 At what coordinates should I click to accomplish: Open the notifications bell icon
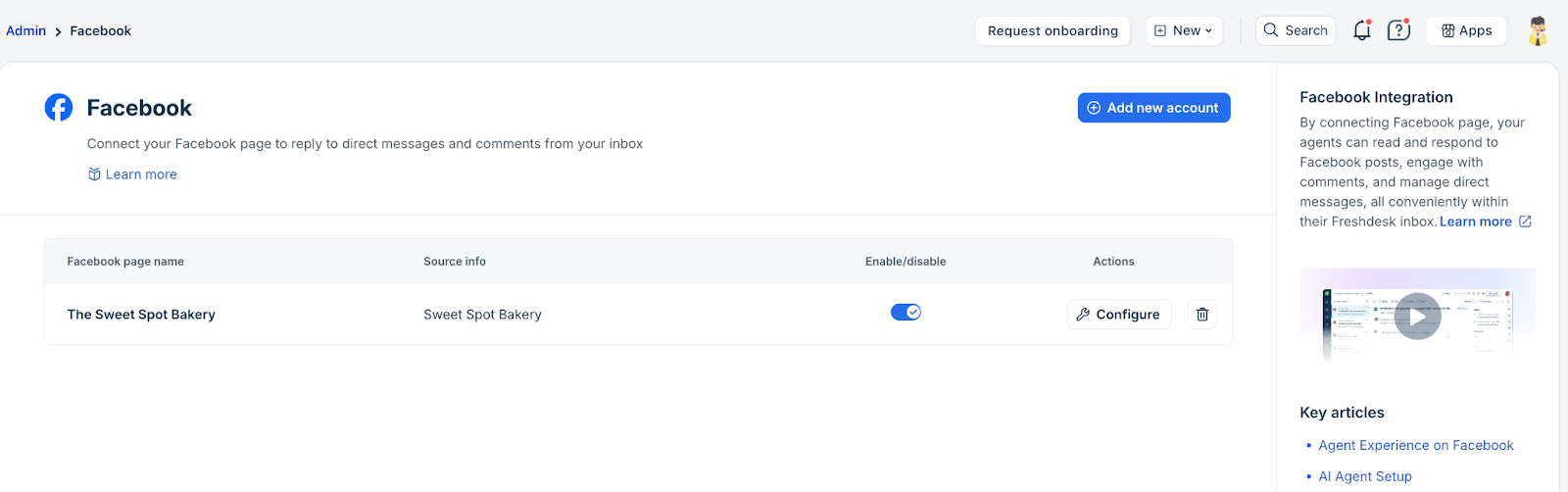point(1361,30)
